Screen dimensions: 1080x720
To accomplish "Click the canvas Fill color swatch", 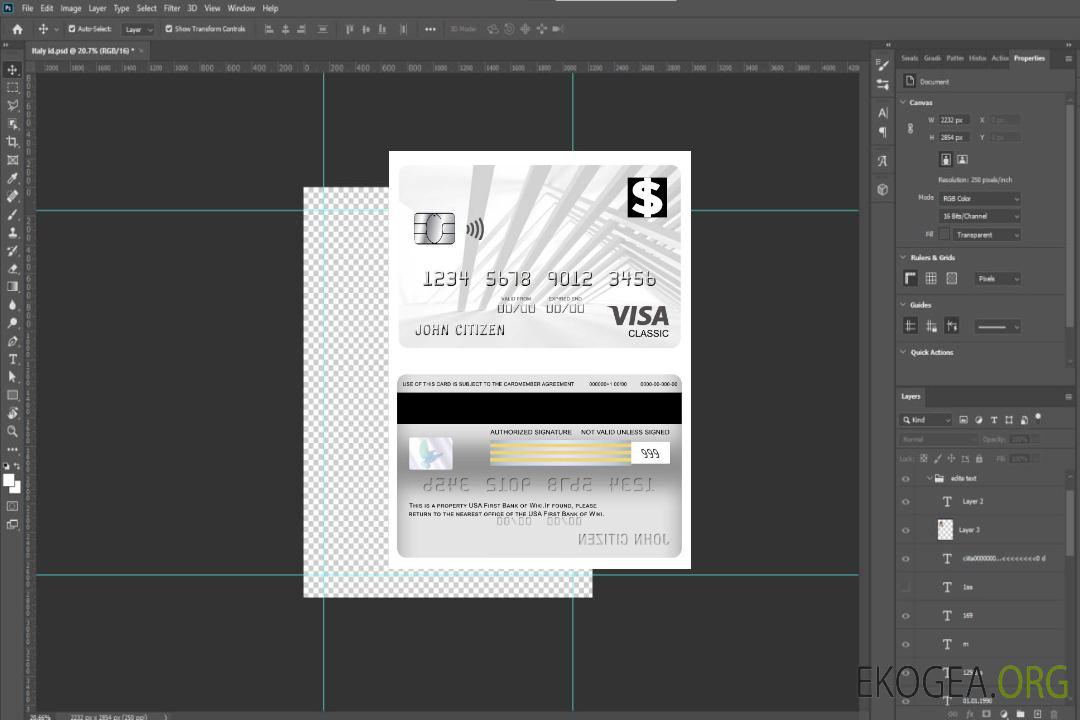I will tap(944, 235).
